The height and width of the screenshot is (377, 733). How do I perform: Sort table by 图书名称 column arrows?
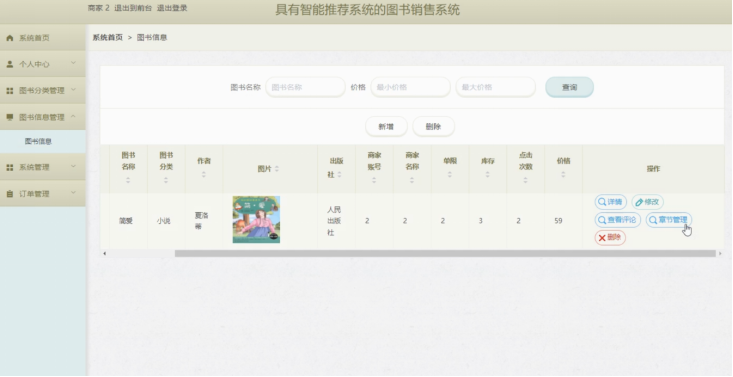click(128, 180)
